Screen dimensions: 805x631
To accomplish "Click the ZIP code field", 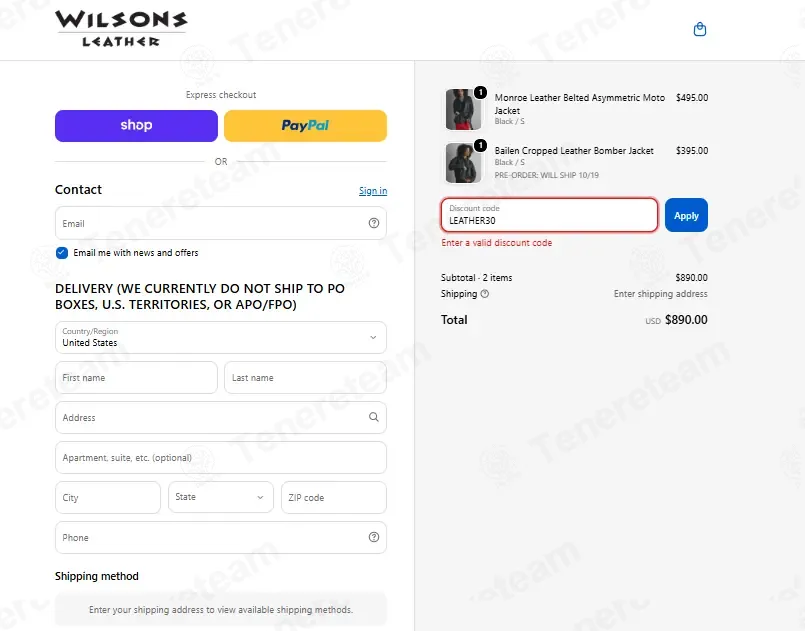I will [334, 497].
